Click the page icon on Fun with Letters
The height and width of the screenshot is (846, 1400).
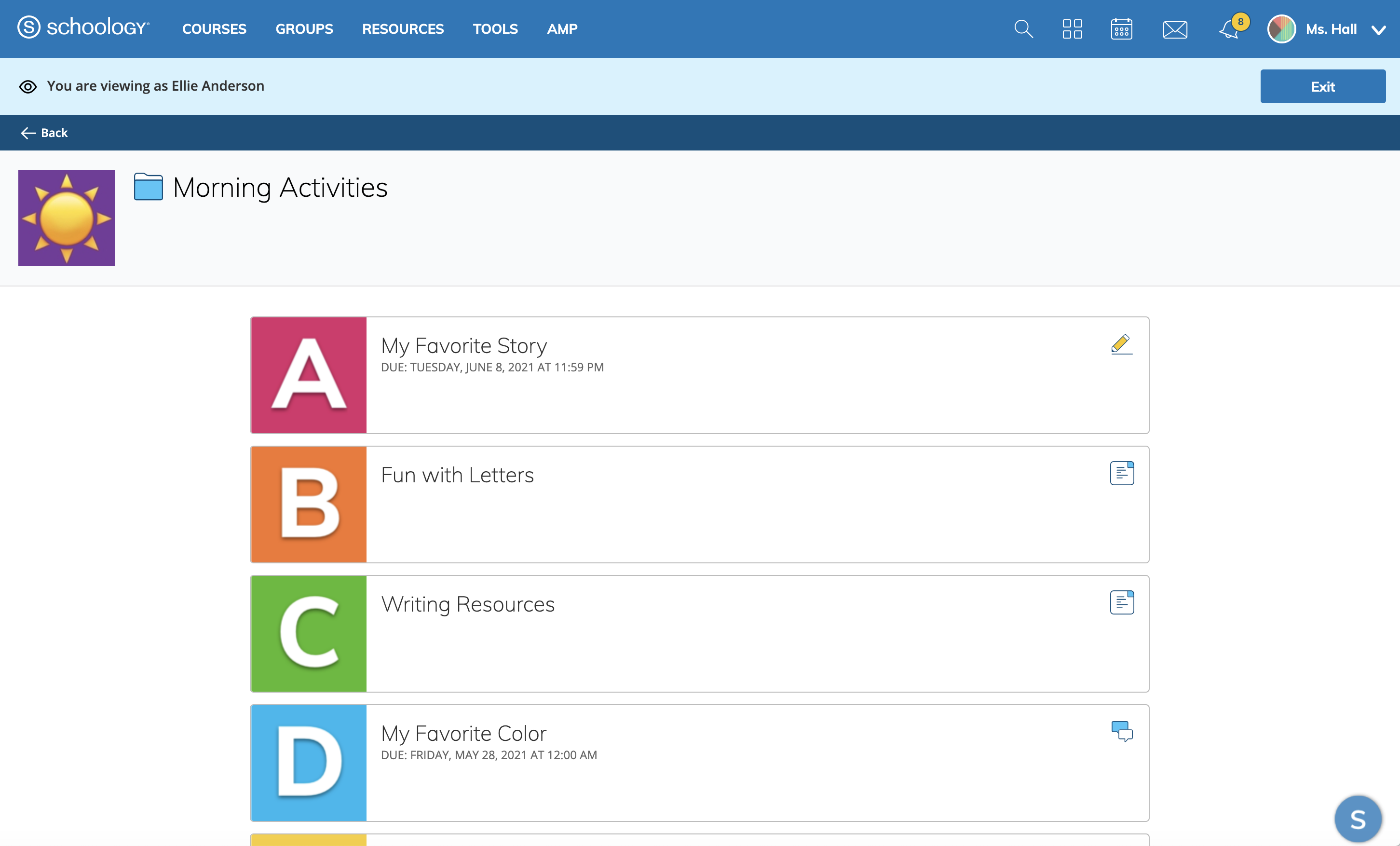(x=1122, y=473)
